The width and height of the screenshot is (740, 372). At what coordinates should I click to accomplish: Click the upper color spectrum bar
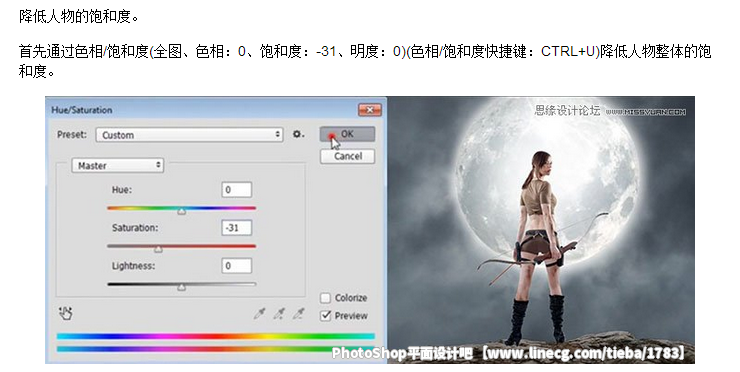tap(216, 337)
